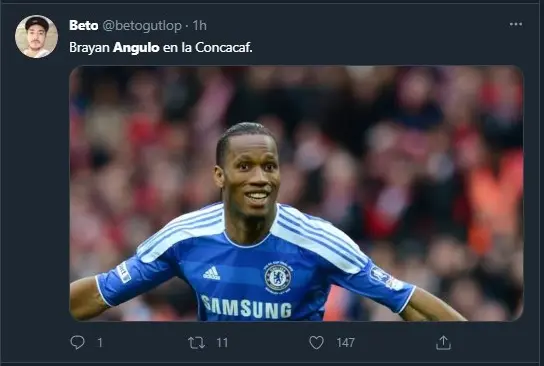Open the three-dot more options menu
The width and height of the screenshot is (544, 366).
coord(516,24)
